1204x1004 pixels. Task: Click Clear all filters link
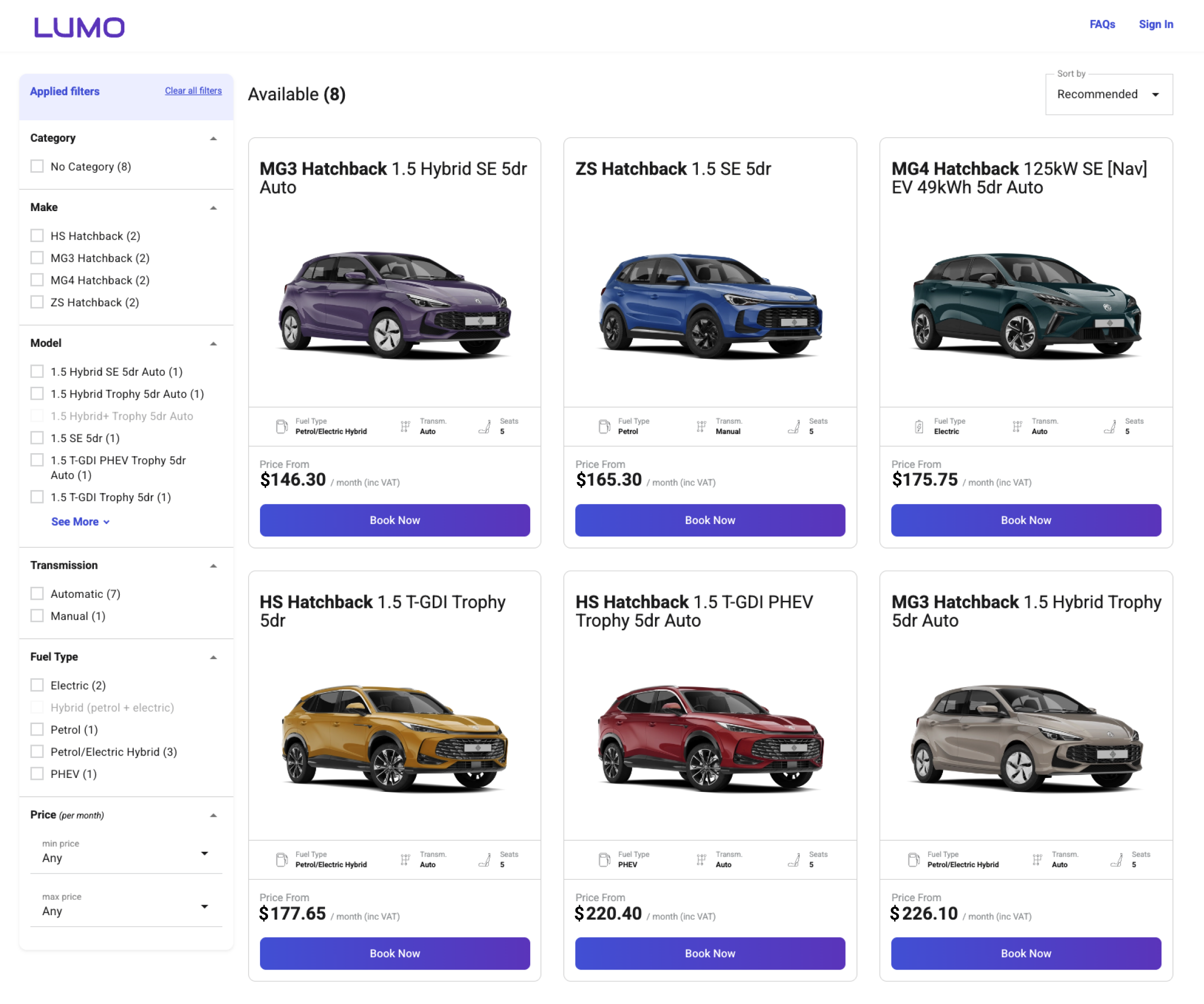point(193,90)
